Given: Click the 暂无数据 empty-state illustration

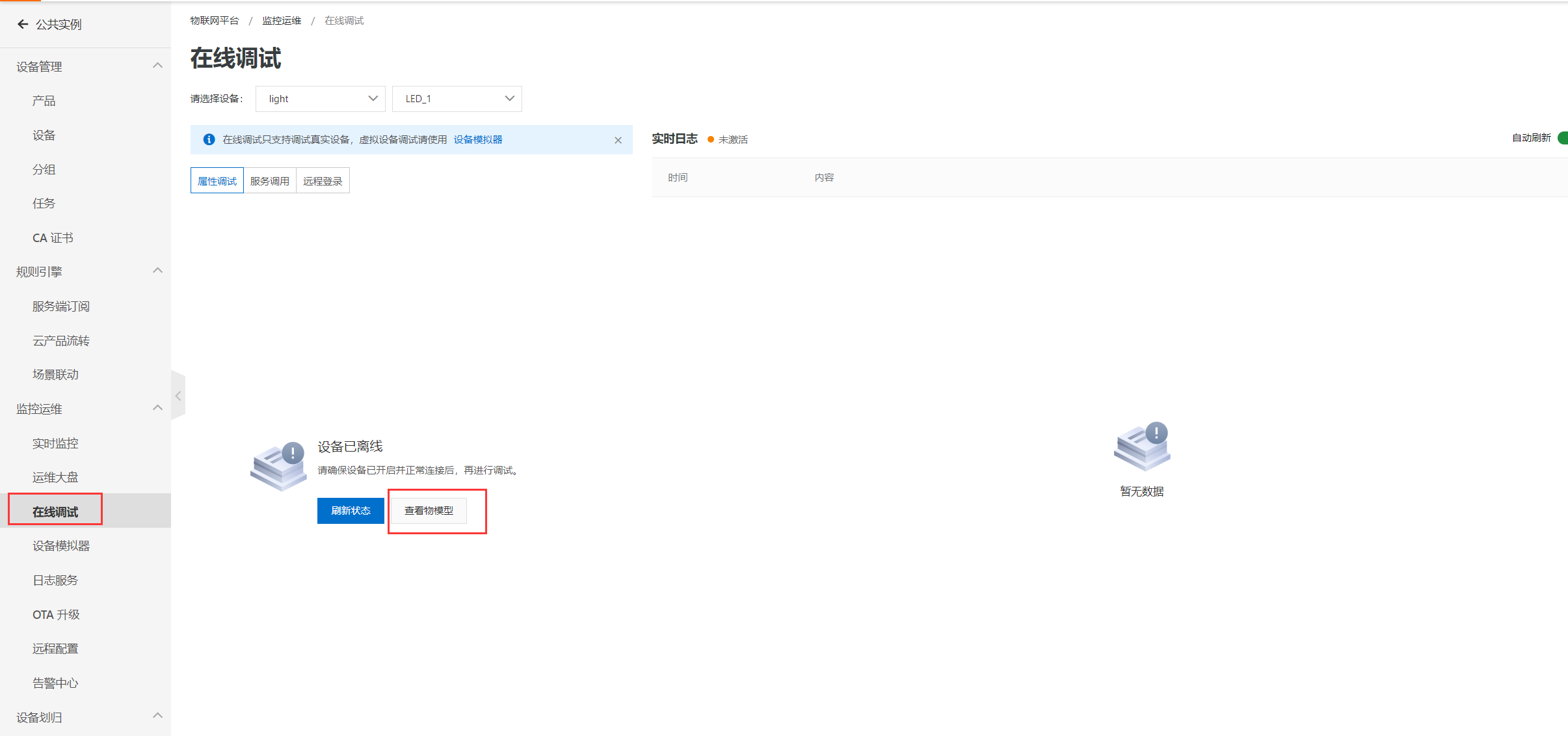Looking at the screenshot, I should (x=1142, y=447).
